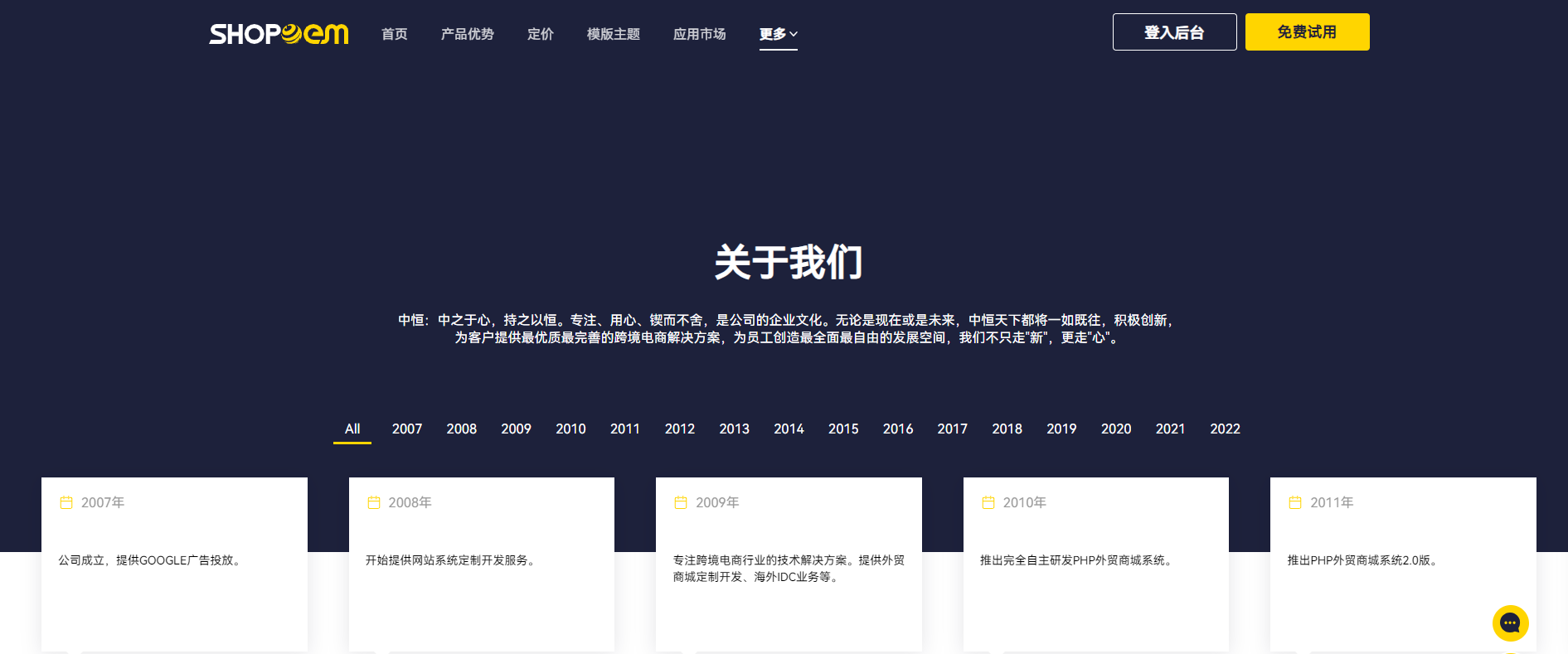Viewport: 1568px width, 654px height.
Task: Open the live chat bubble icon
Action: (1510, 623)
